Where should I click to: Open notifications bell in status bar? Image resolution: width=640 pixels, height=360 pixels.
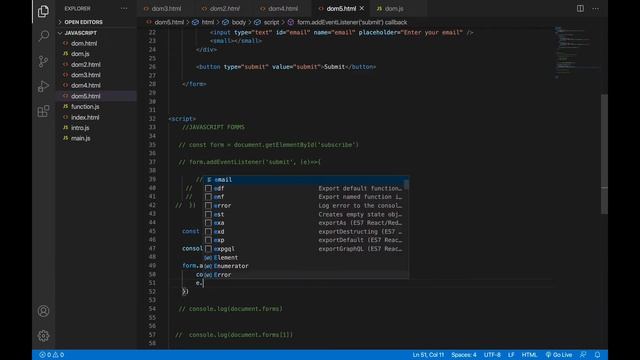click(598, 355)
